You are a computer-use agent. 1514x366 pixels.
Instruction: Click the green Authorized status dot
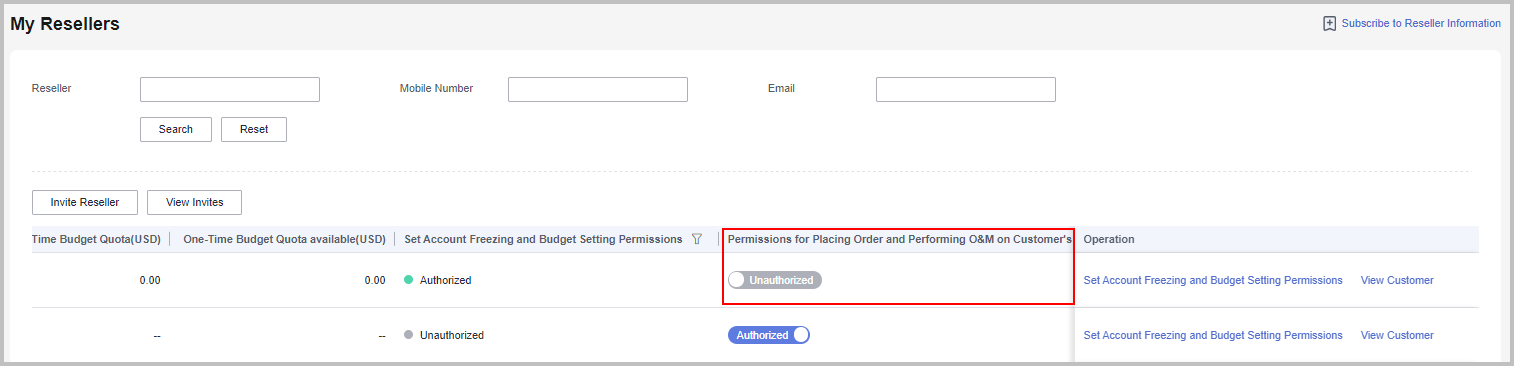point(408,280)
